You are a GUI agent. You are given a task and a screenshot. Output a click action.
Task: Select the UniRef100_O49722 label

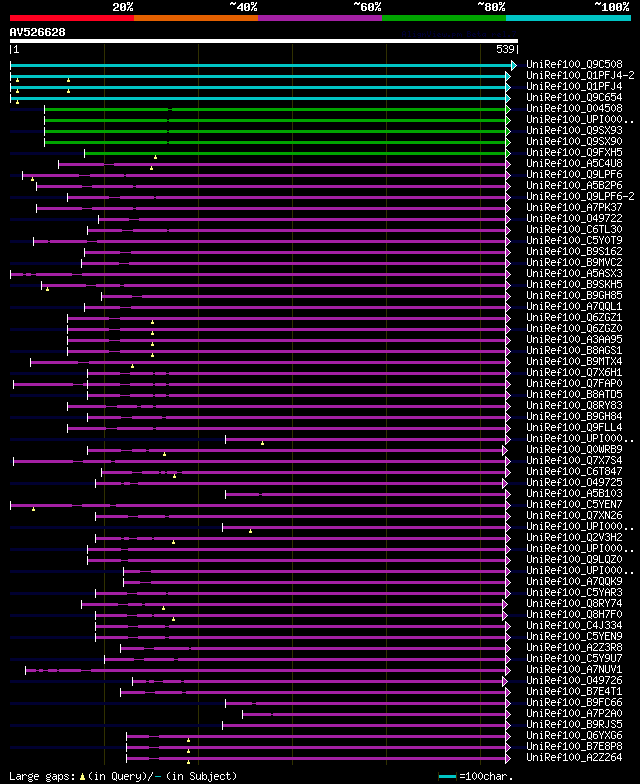(574, 218)
